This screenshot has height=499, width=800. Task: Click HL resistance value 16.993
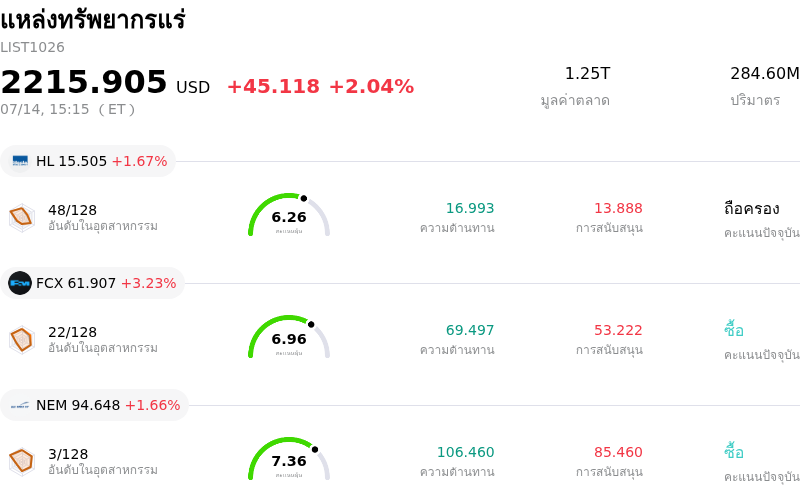coord(470,208)
